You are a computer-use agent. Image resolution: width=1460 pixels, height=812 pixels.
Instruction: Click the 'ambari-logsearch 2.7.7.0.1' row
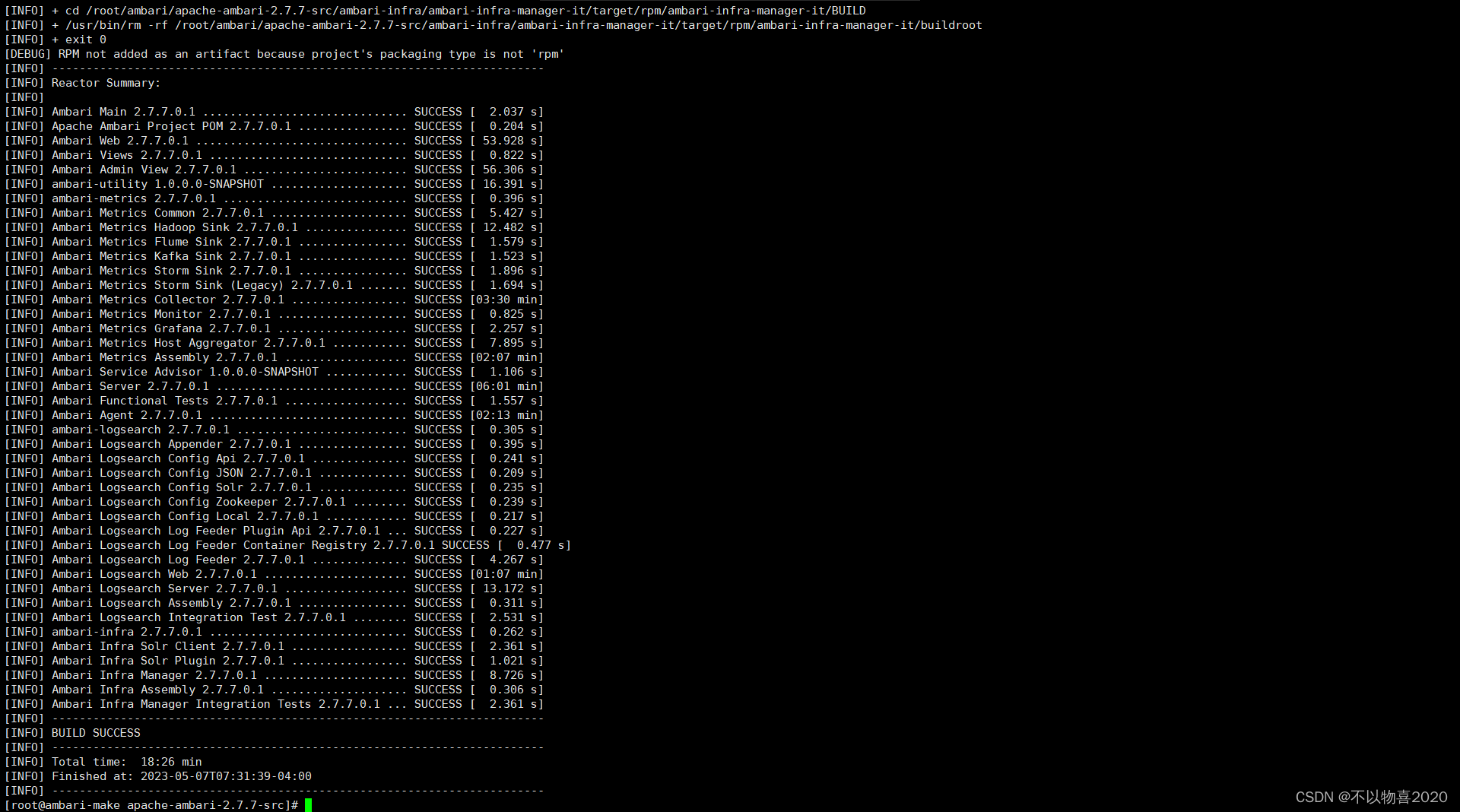pos(275,430)
